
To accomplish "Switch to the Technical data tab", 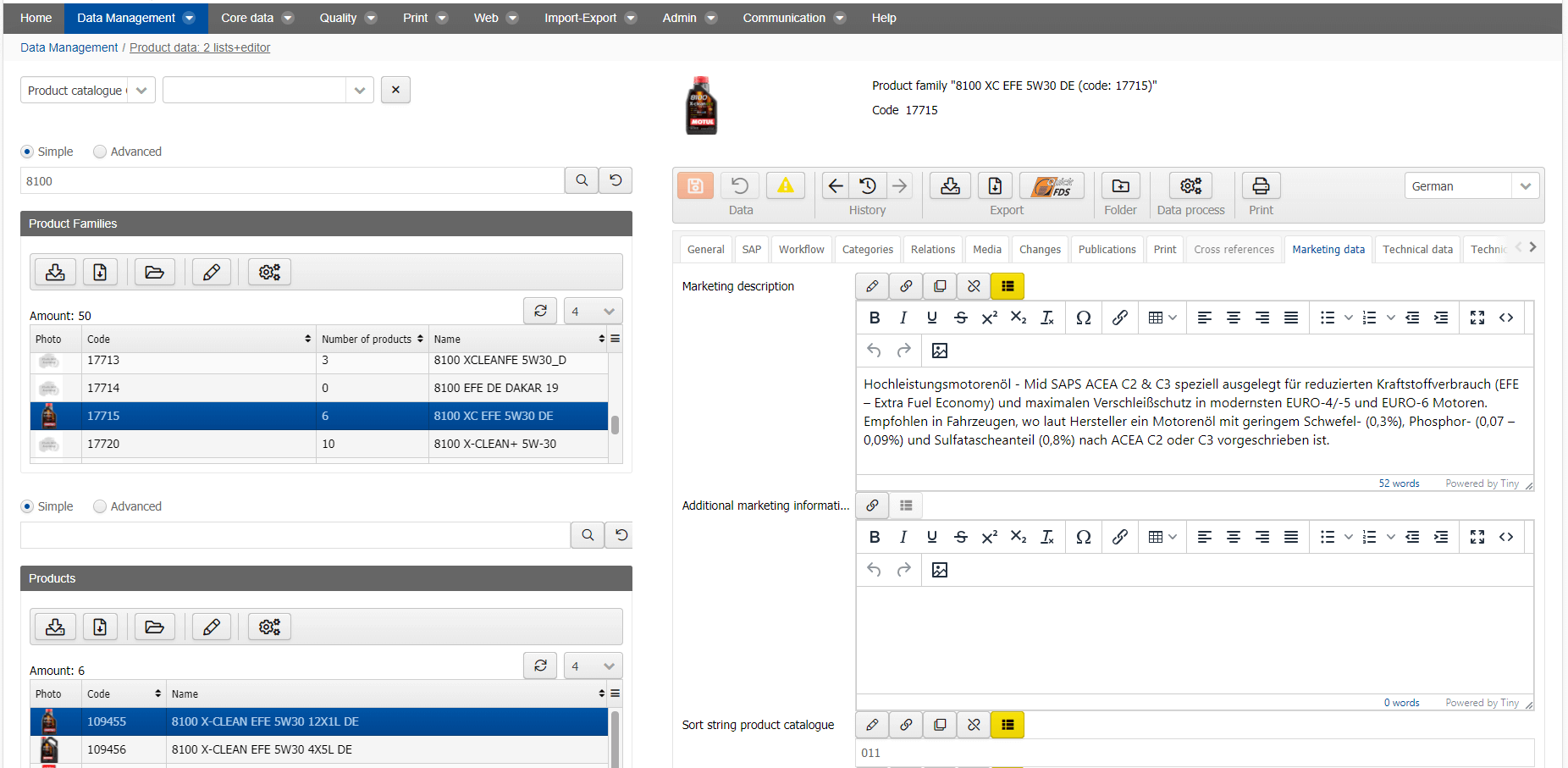I will pos(1417,249).
